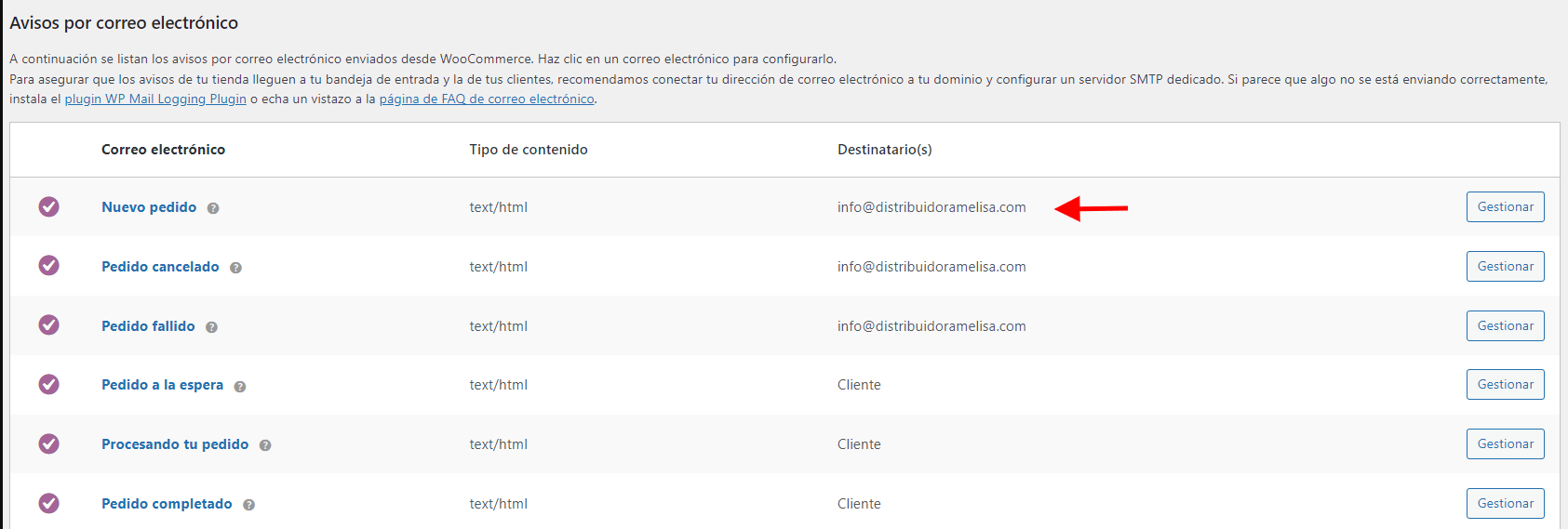
Task: Select Cliente recipient in Procesando tu pedido row
Action: point(859,444)
